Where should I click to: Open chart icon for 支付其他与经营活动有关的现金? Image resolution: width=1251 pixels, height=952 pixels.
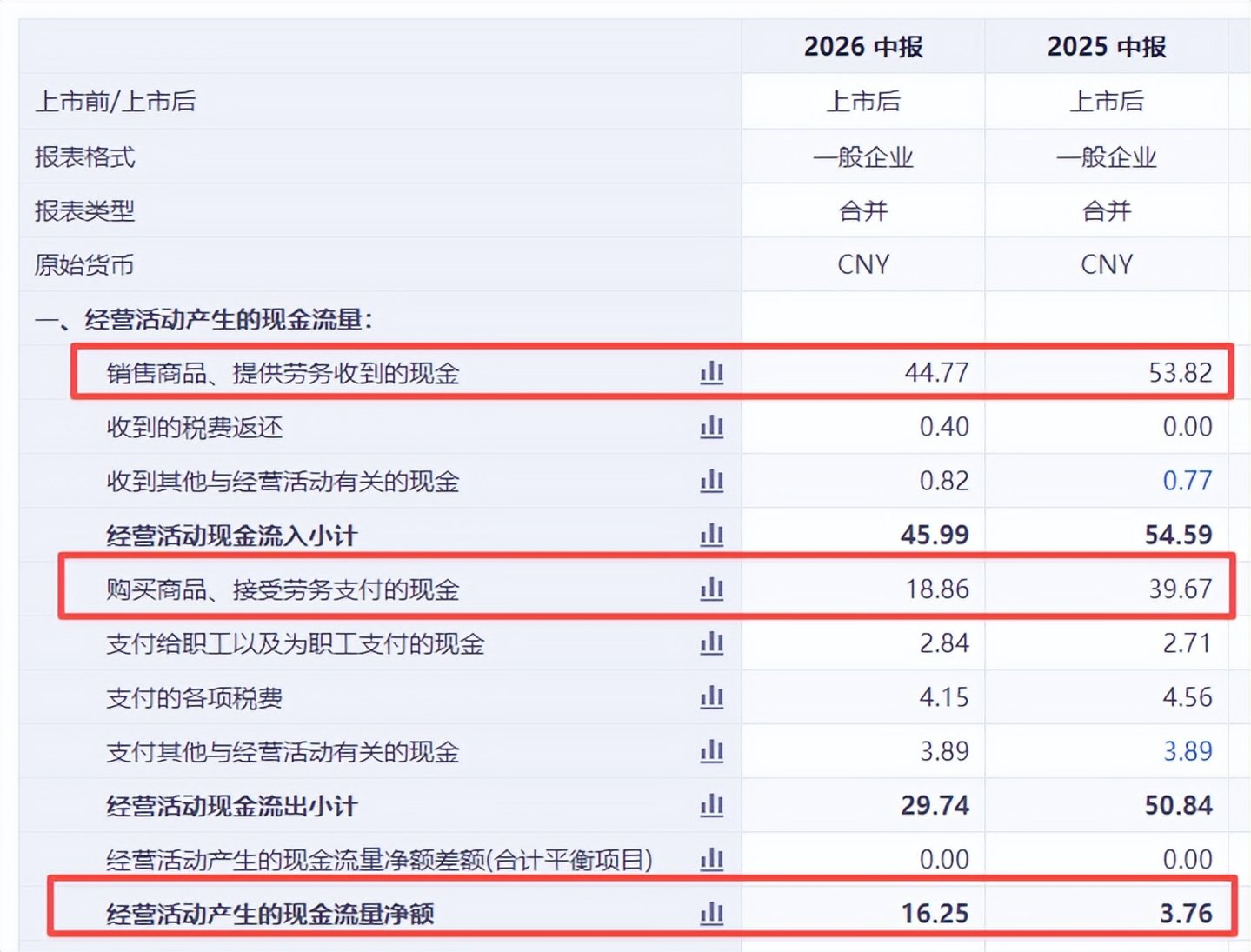click(x=712, y=750)
